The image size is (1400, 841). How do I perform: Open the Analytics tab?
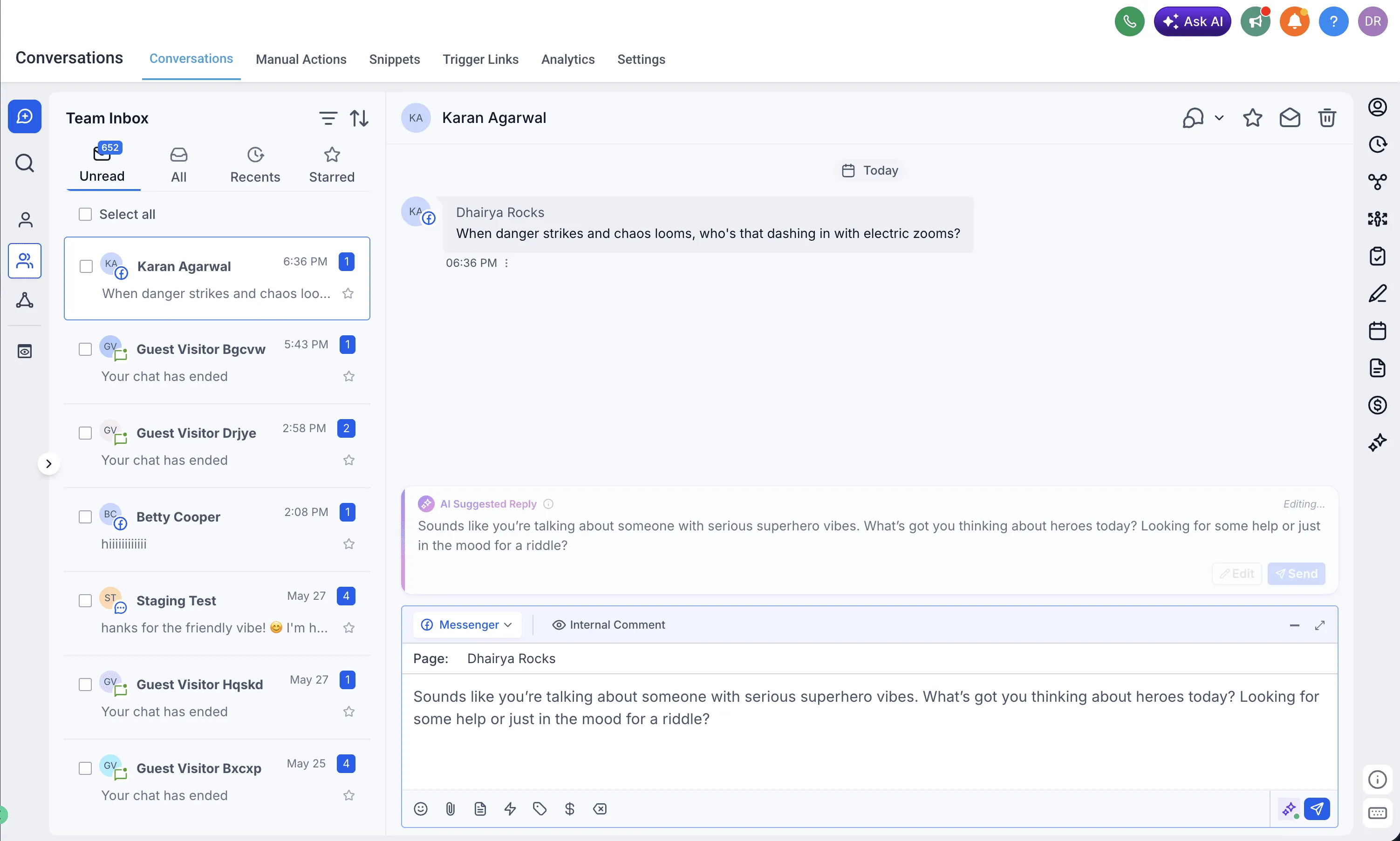pos(568,59)
